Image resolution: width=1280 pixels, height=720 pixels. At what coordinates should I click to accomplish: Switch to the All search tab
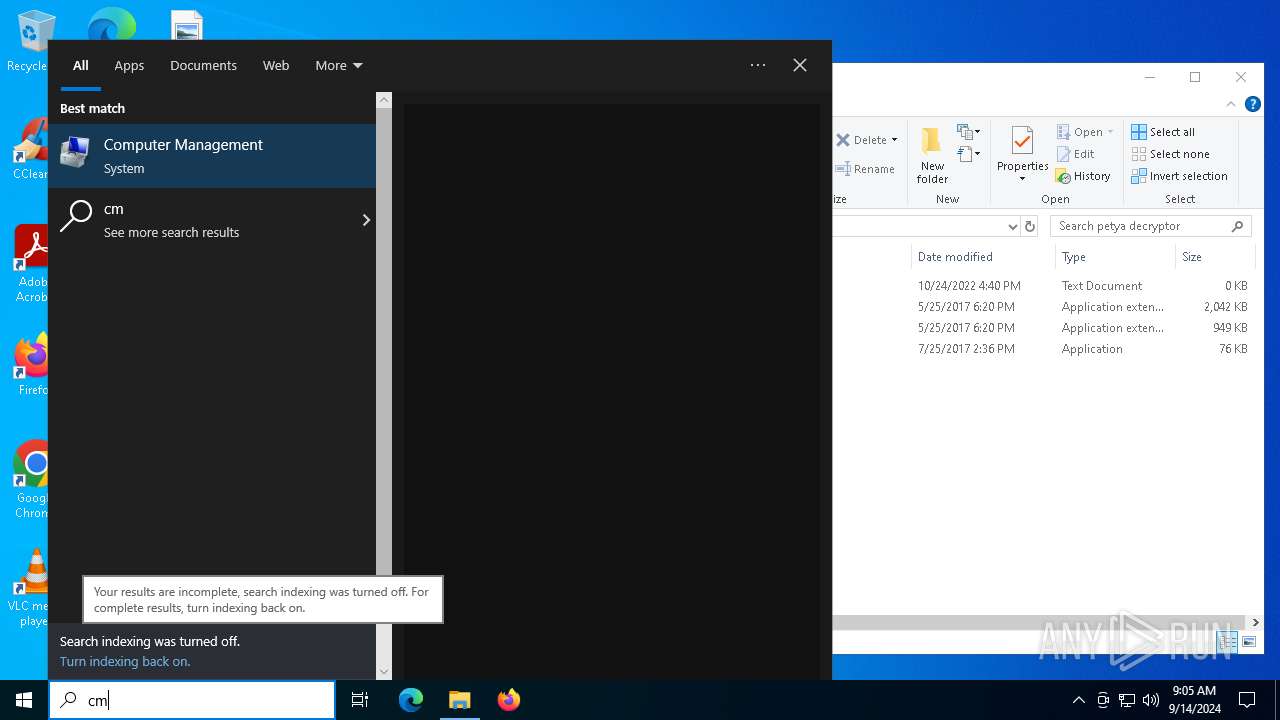pos(81,65)
